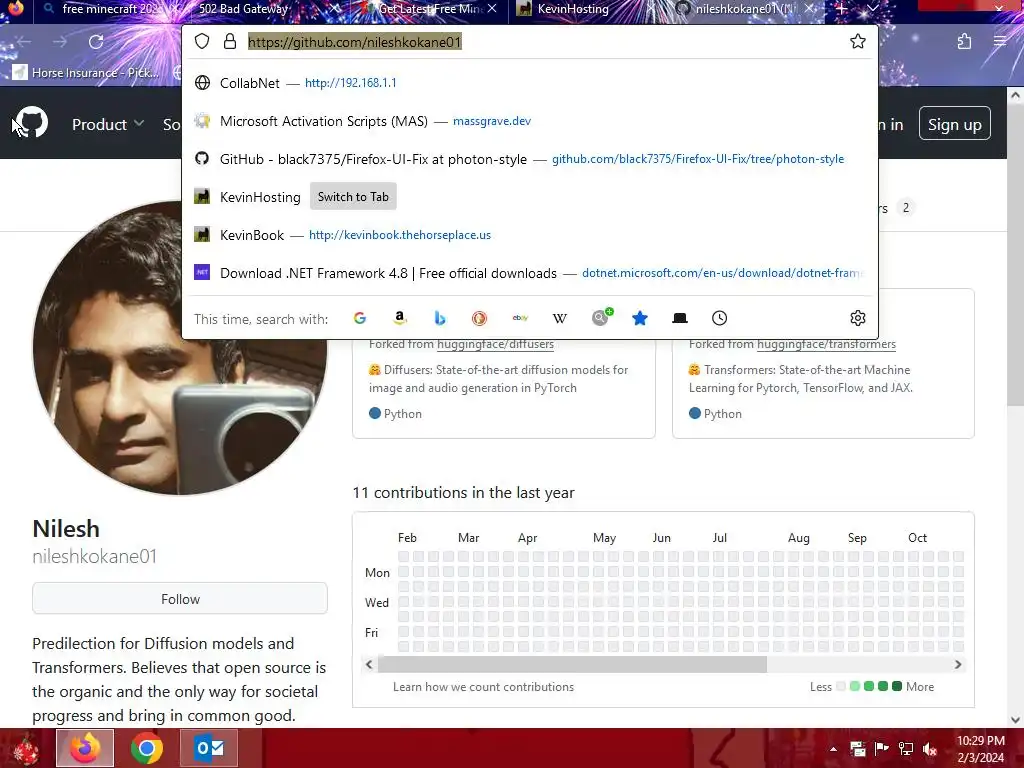Image resolution: width=1024 pixels, height=768 pixels.
Task: Open Google Chrome from the taskbar
Action: pos(147,748)
